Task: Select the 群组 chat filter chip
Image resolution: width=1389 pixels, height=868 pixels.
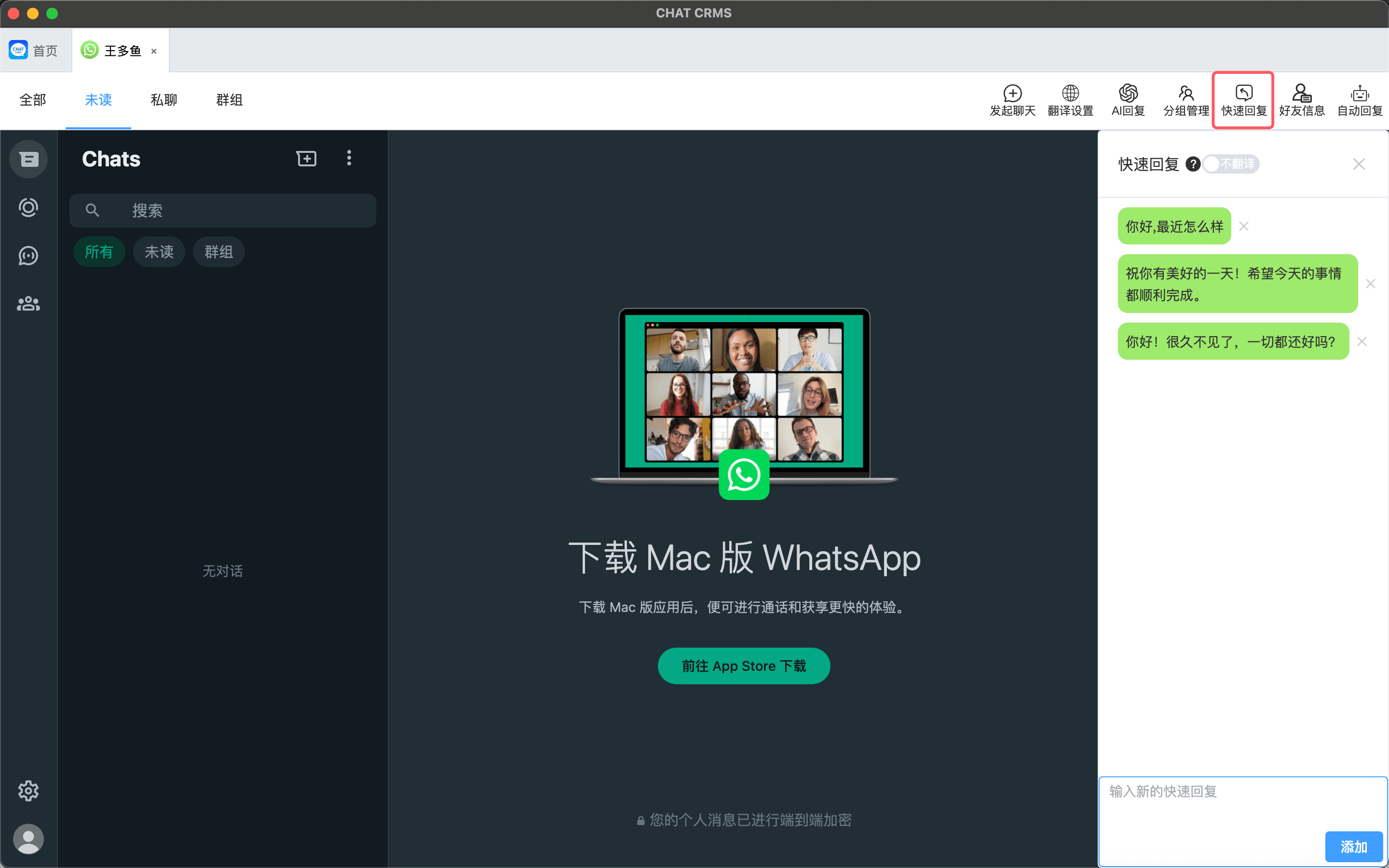Action: [218, 251]
